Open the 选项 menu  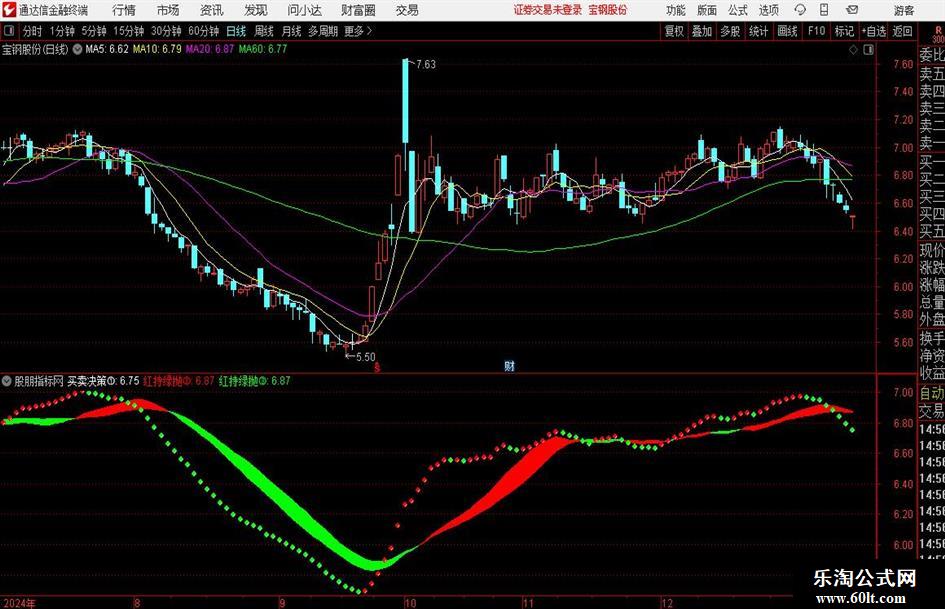(x=769, y=10)
